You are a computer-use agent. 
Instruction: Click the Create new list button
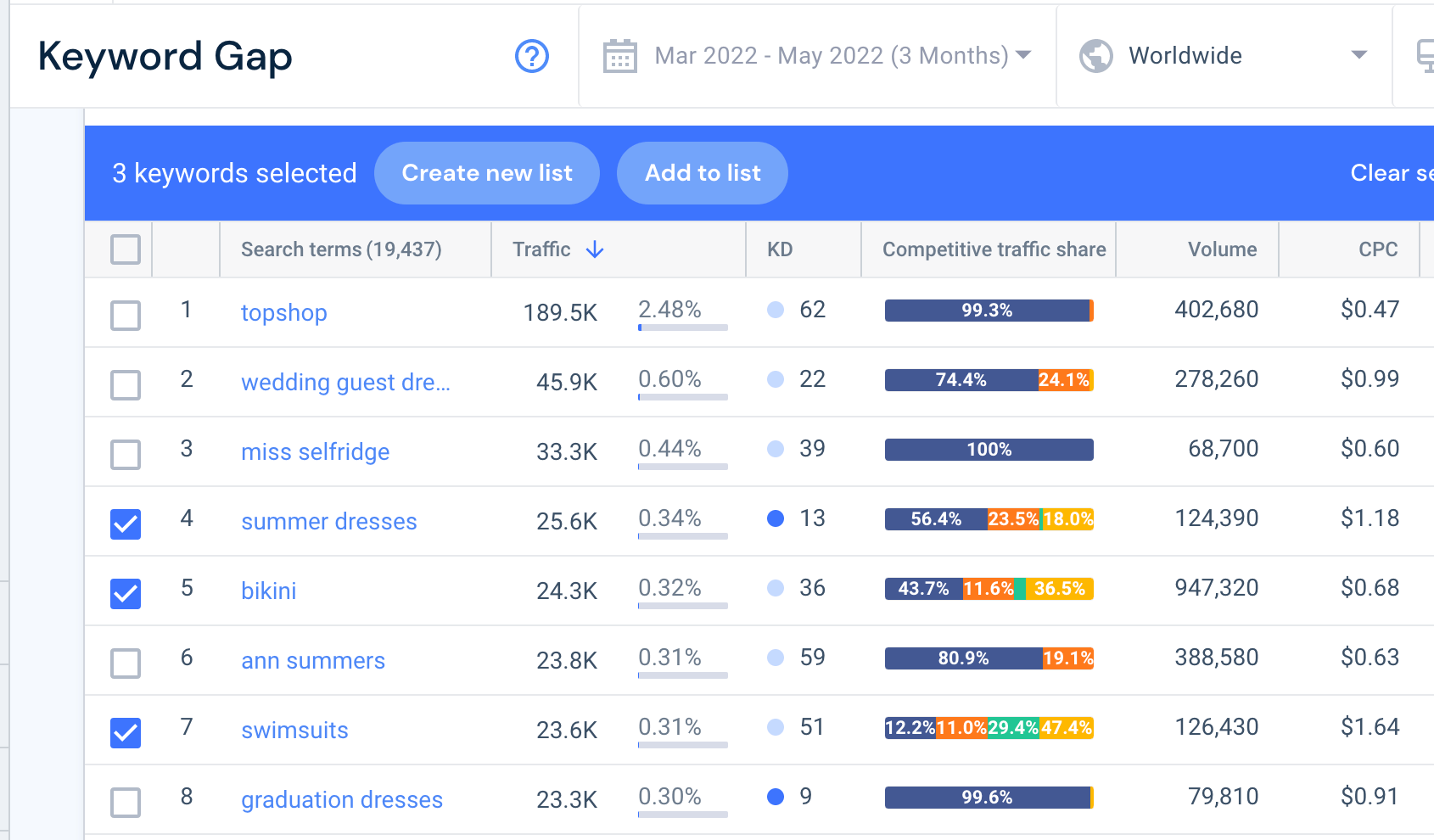(487, 173)
